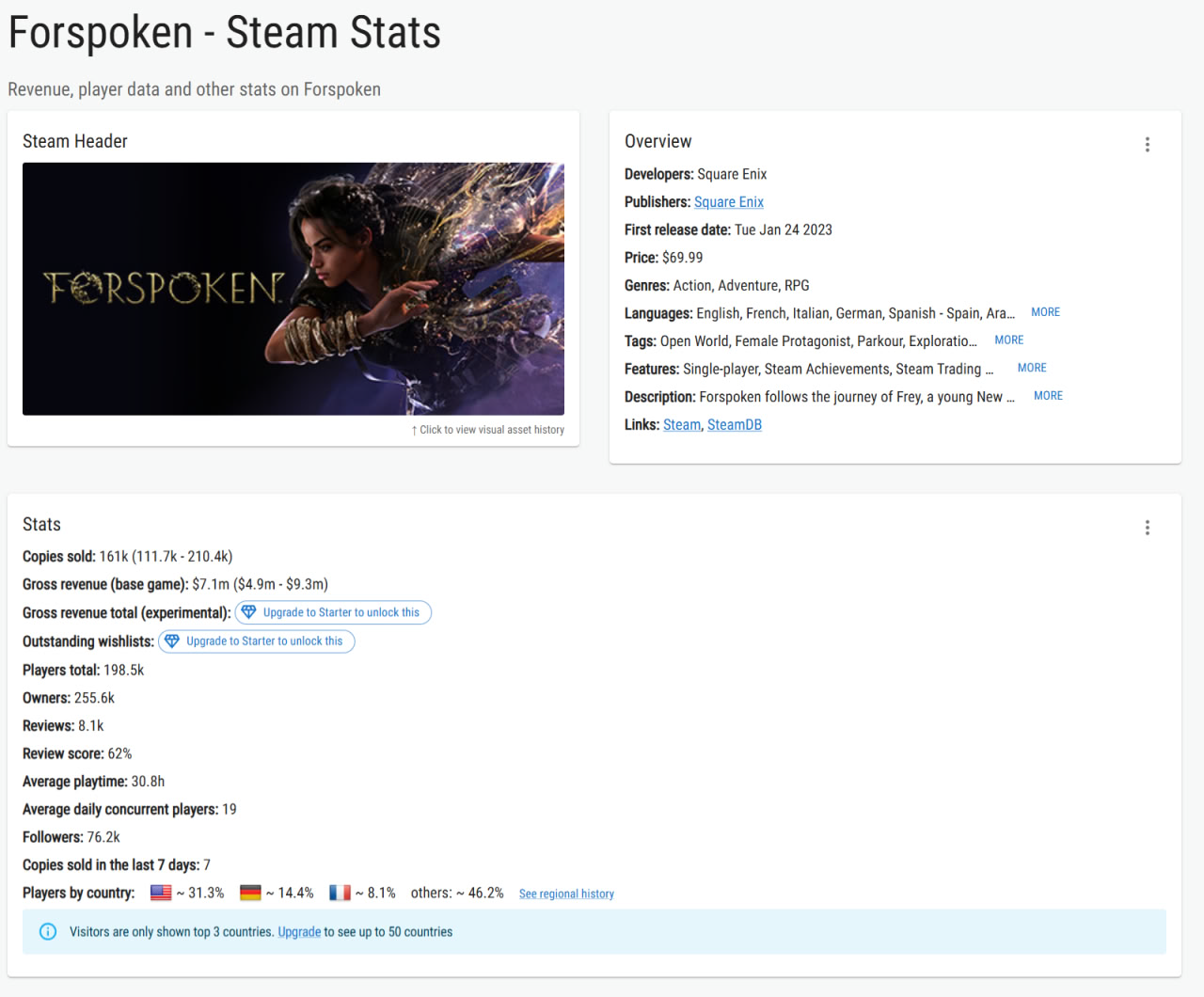This screenshot has width=1204, height=997.
Task: Select the Followers value 76.2k
Action: pyautogui.click(x=103, y=837)
